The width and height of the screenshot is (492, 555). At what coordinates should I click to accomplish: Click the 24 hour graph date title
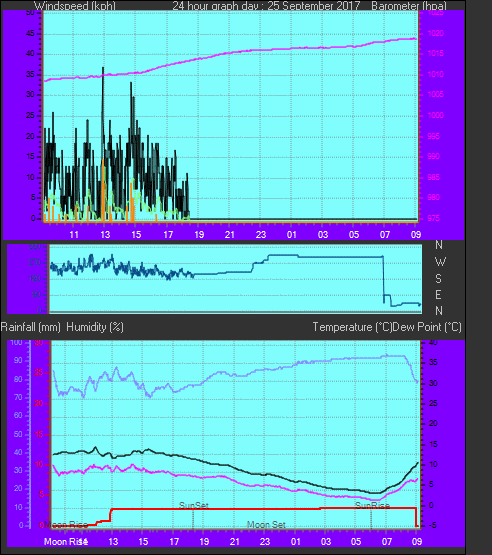(x=266, y=6)
